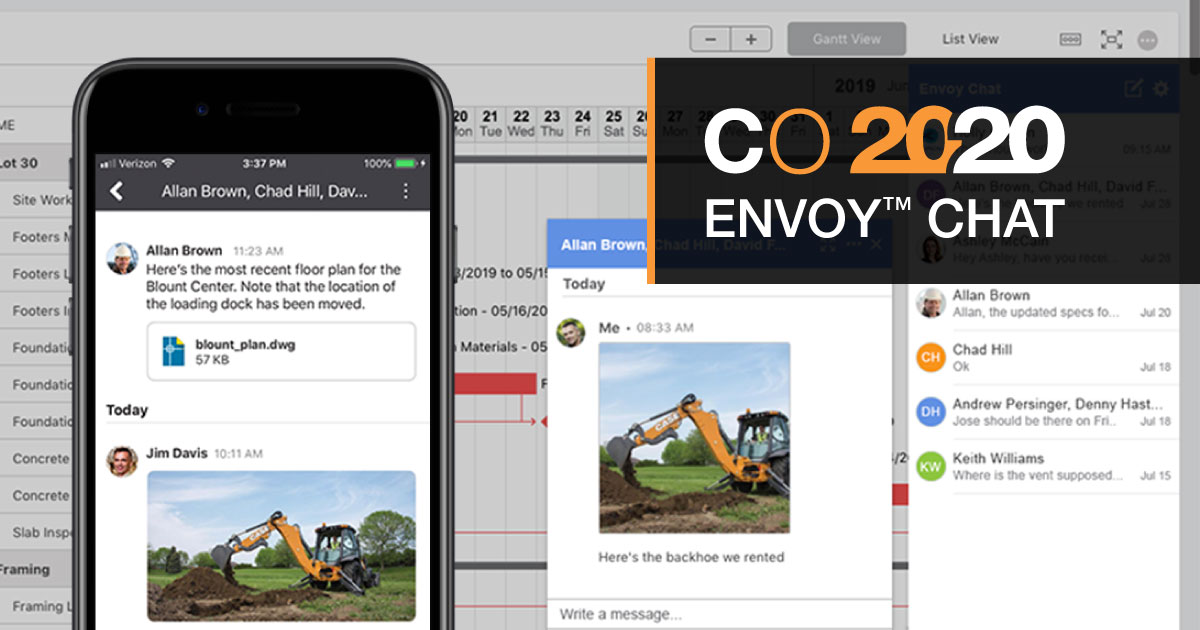This screenshot has width=1200, height=630.
Task: Tap the phone chat title Allan Brown, Chad Hill, Dav...
Action: point(265,191)
